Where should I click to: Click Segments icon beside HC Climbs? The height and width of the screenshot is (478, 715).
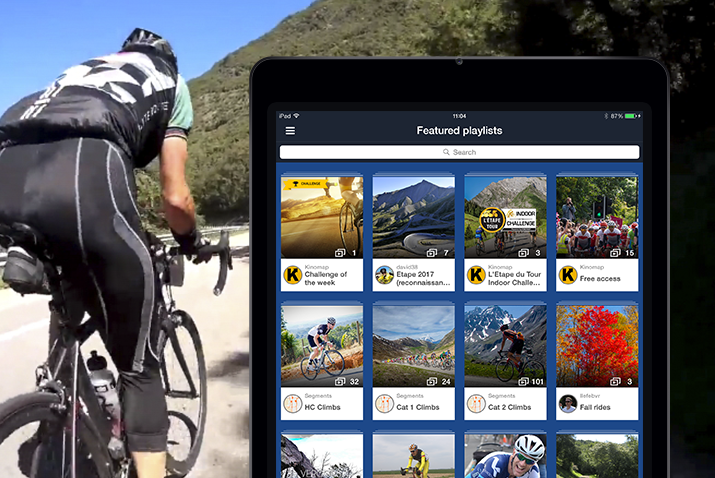[x=293, y=404]
